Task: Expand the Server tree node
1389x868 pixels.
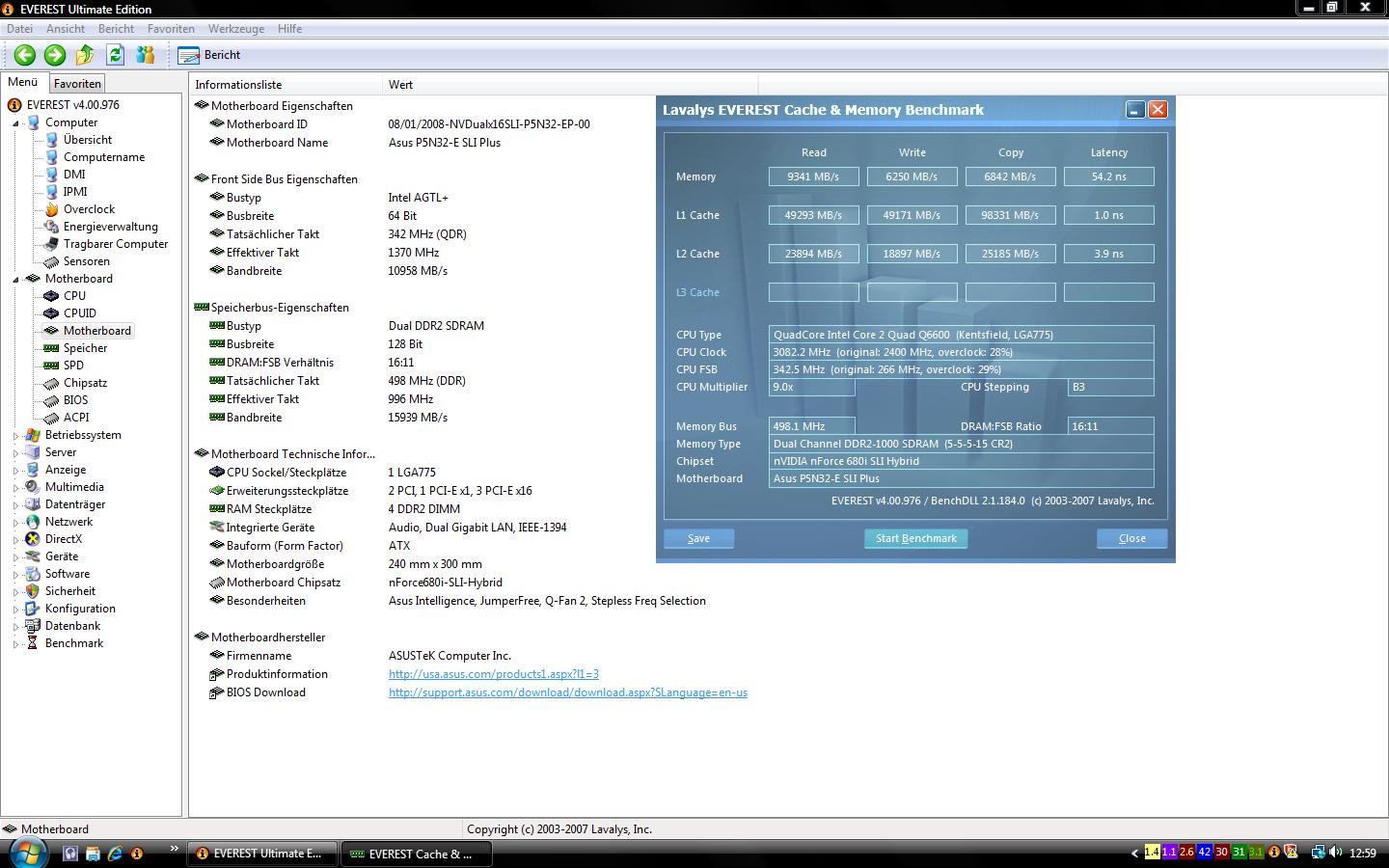Action: 15,453
